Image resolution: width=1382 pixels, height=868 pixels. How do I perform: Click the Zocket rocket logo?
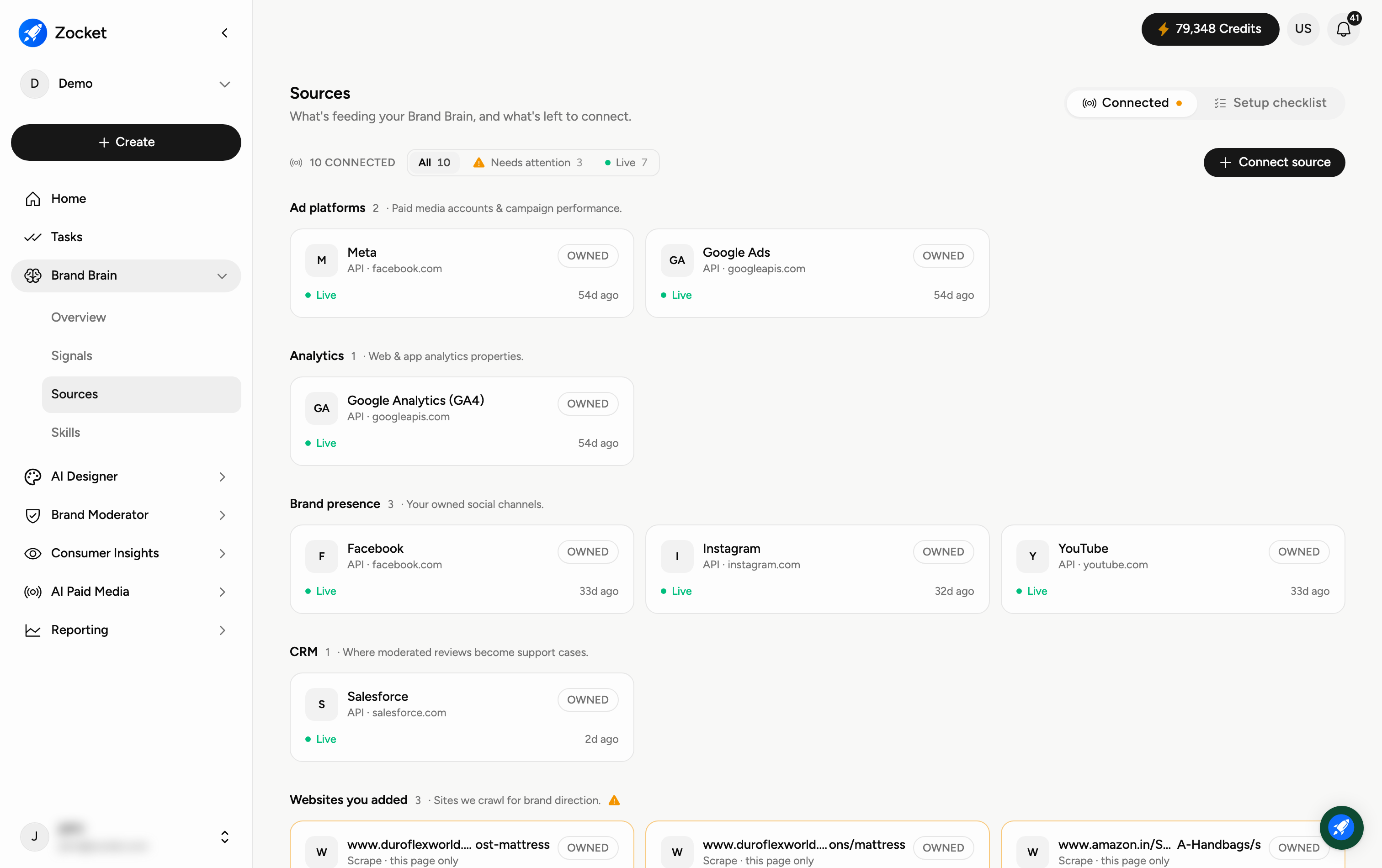33,33
